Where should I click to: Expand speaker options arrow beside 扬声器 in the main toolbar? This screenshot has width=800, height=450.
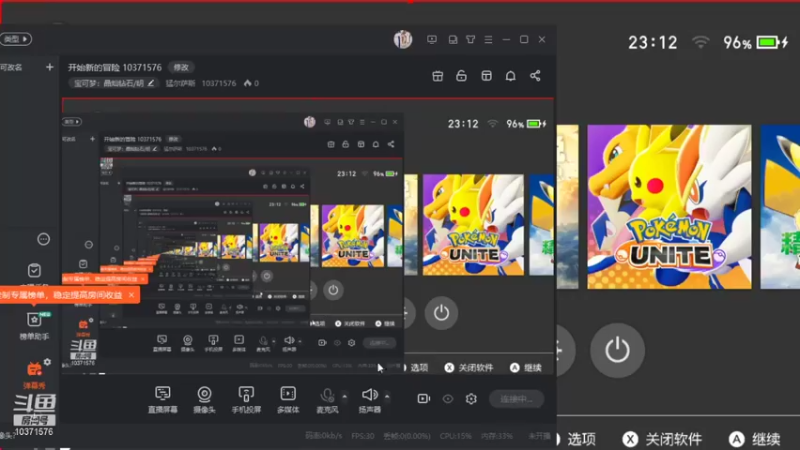tap(387, 396)
